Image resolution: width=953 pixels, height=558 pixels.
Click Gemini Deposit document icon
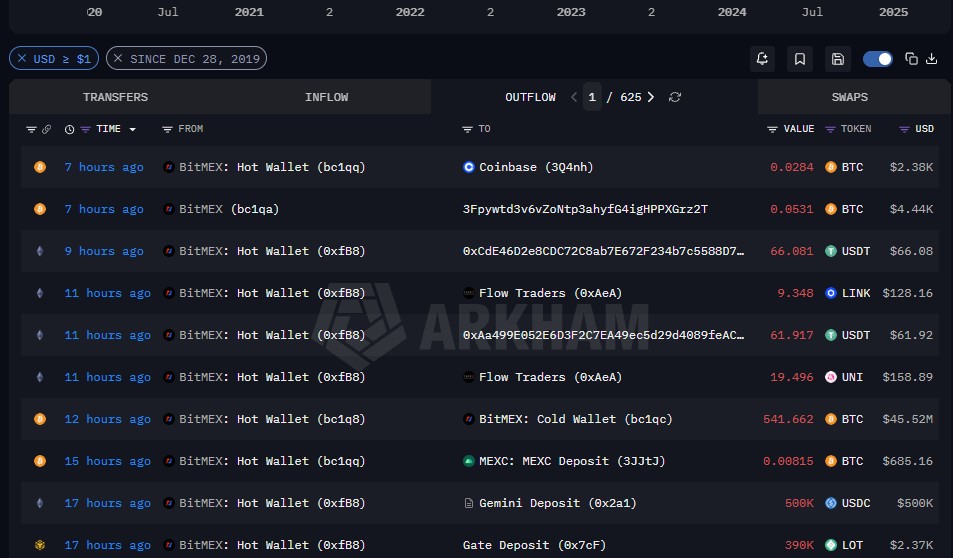click(469, 503)
